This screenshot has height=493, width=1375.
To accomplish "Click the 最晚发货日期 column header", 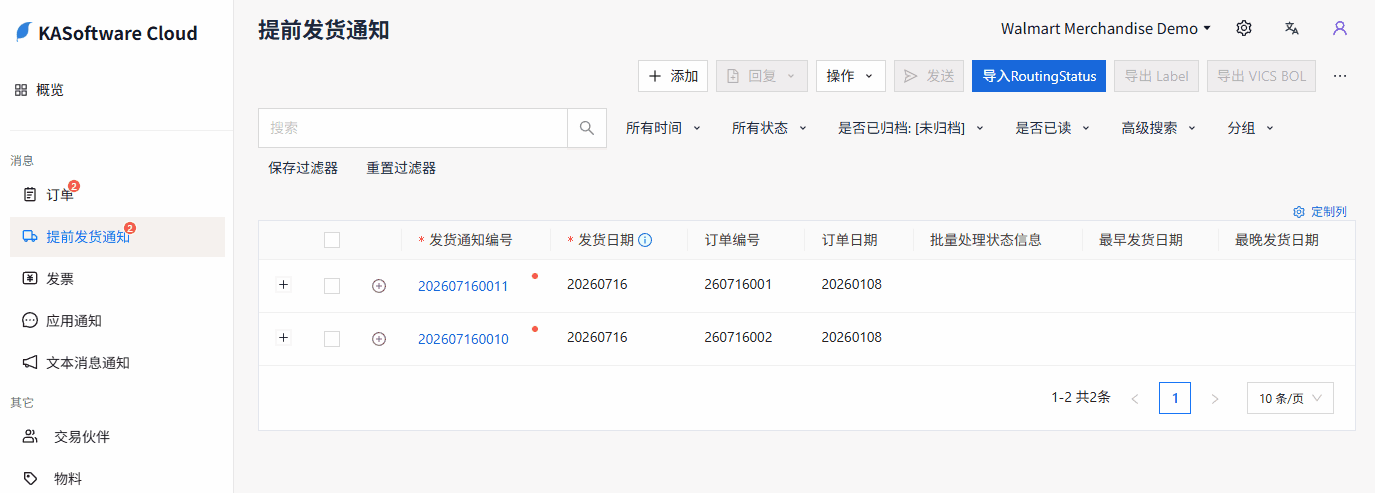I will tap(1277, 240).
